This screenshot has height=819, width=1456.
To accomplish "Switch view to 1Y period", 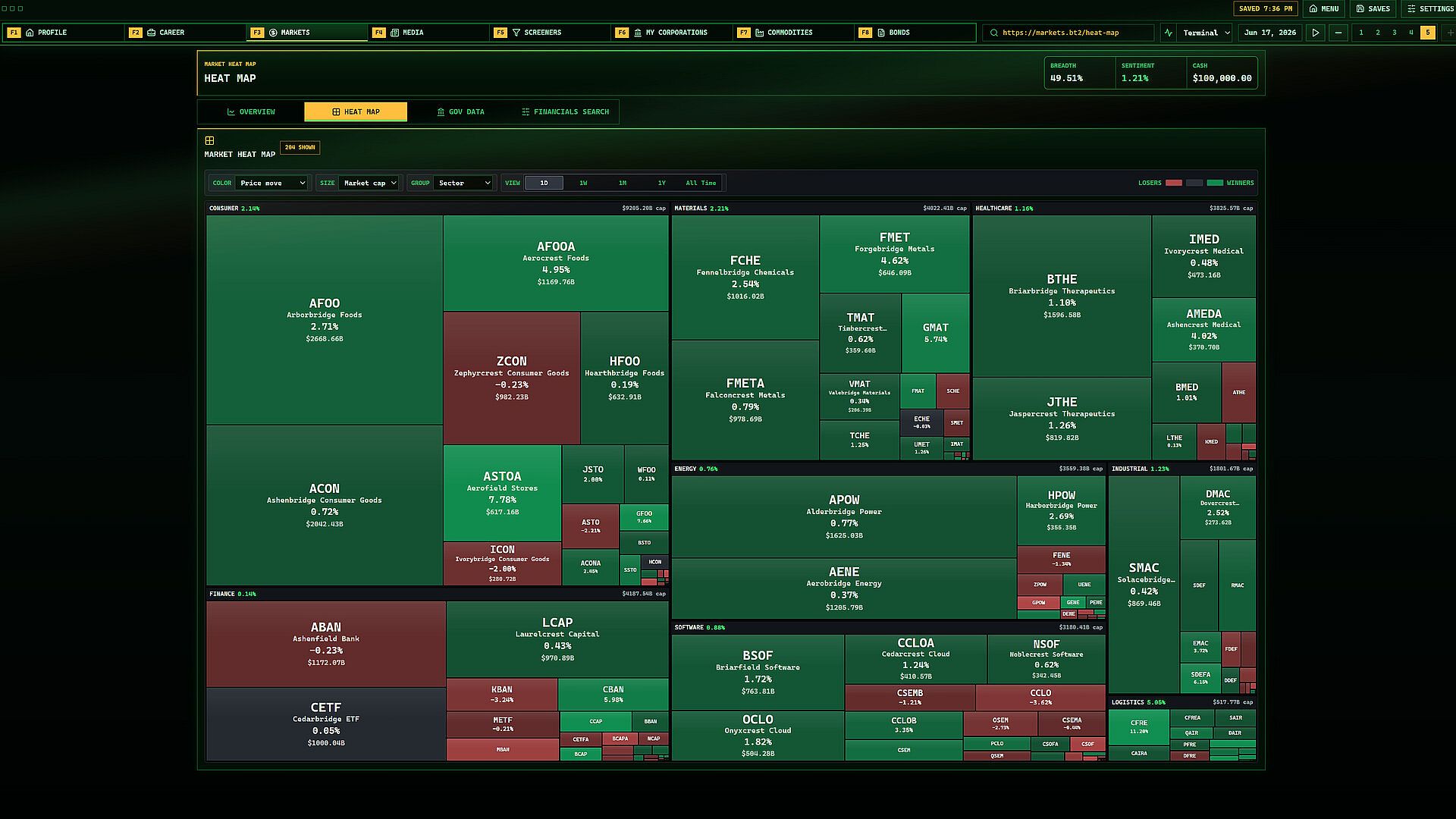I will (x=661, y=183).
